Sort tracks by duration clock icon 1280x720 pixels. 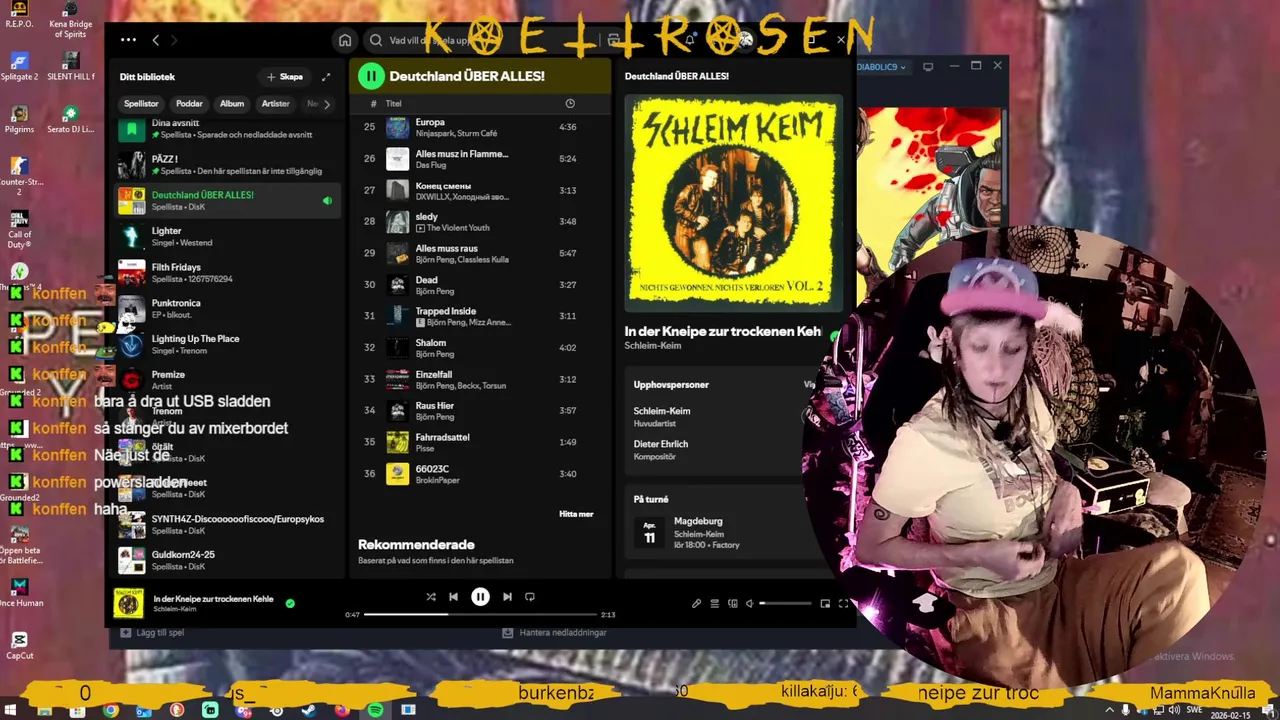click(570, 103)
